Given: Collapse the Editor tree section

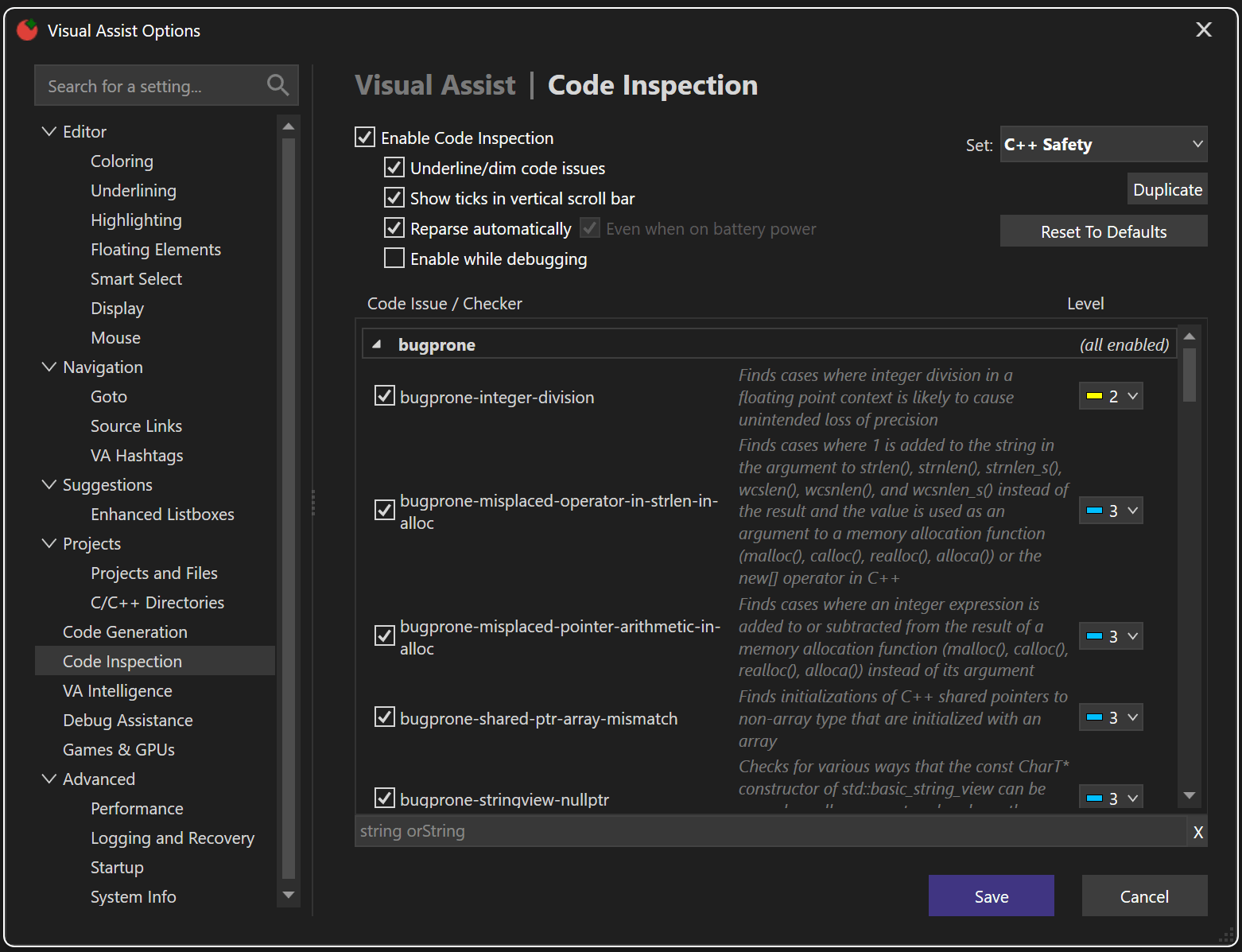Looking at the screenshot, I should click(x=49, y=131).
